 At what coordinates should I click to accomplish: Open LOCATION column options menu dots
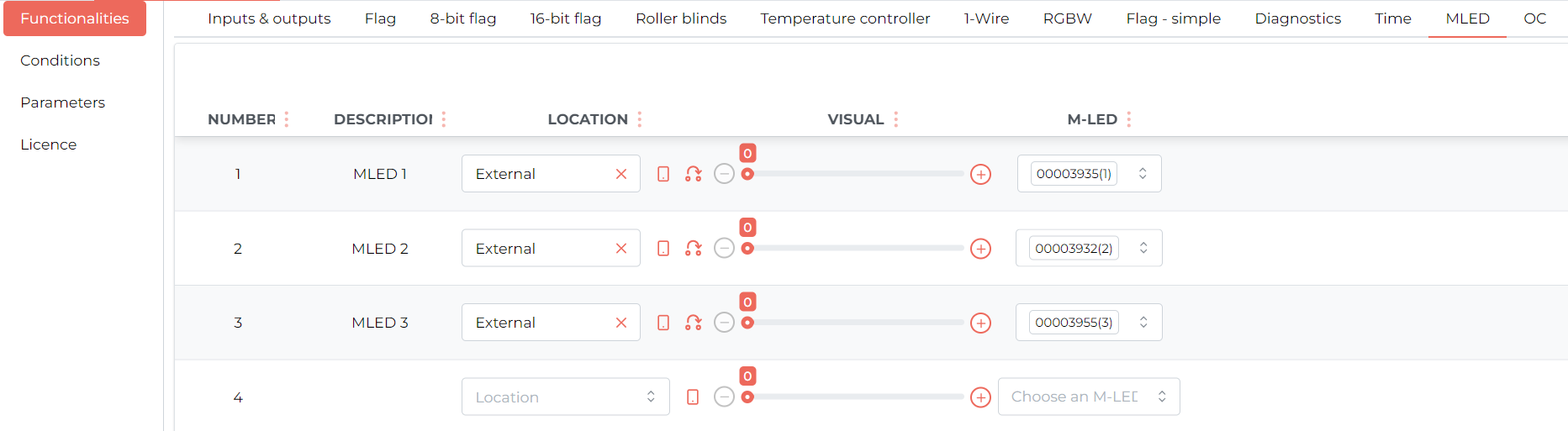point(640,119)
